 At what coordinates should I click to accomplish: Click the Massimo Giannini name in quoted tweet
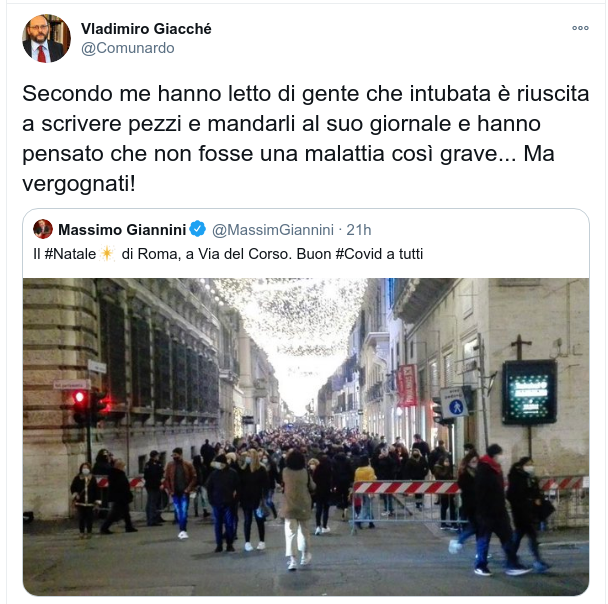click(x=122, y=230)
